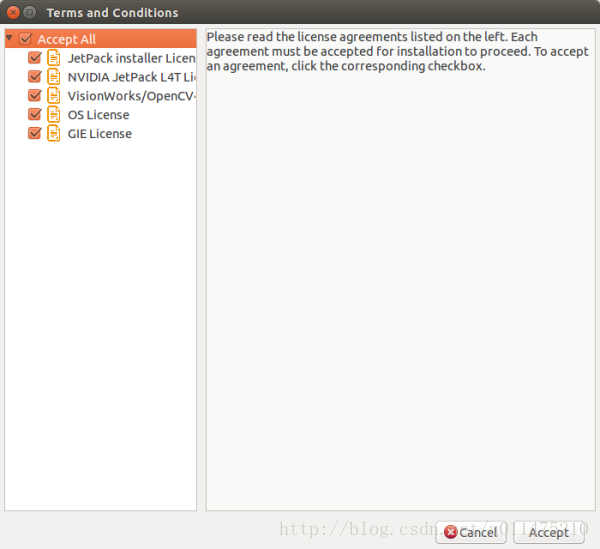
Task: Click the GIE License document icon
Action: [x=54, y=134]
